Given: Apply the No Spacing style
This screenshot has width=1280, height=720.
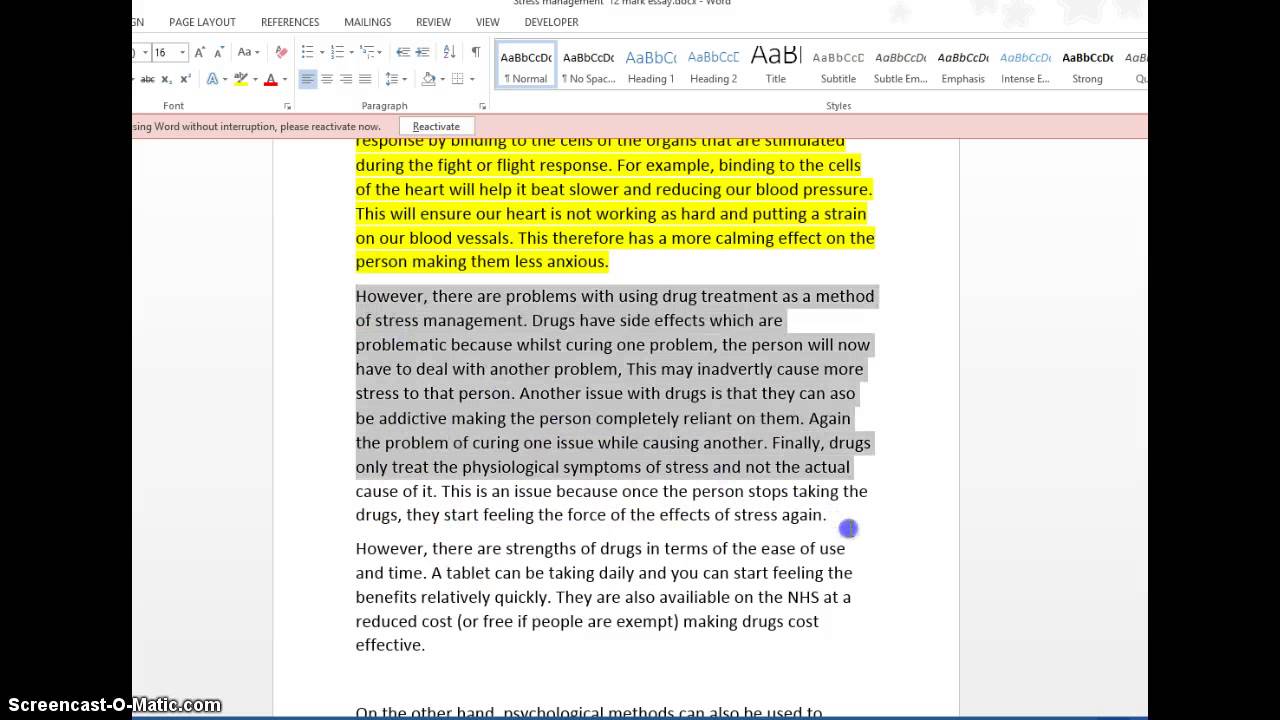Looking at the screenshot, I should (588, 66).
